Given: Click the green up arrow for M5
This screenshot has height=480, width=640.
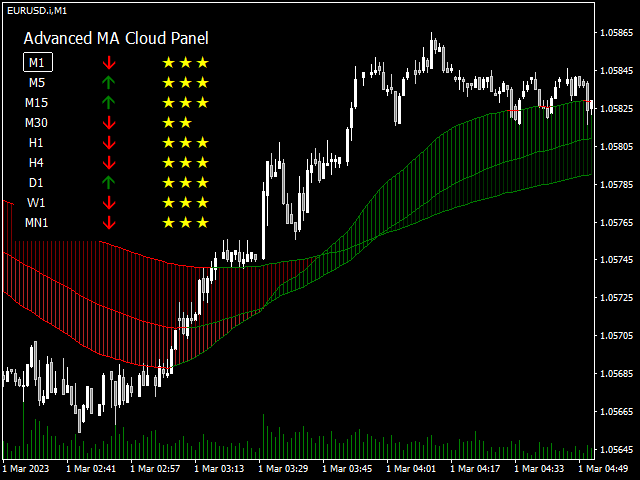Looking at the screenshot, I should 109,82.
